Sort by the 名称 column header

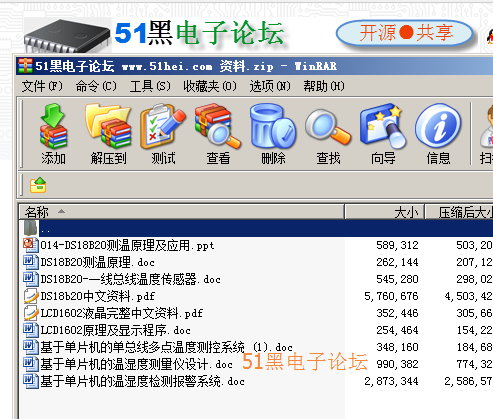point(181,212)
